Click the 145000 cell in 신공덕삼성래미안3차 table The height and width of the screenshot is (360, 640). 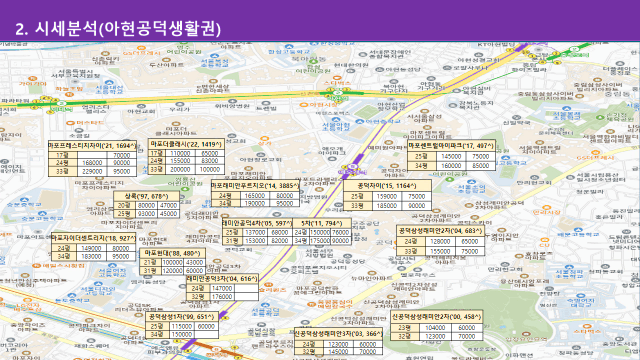coord(338,351)
